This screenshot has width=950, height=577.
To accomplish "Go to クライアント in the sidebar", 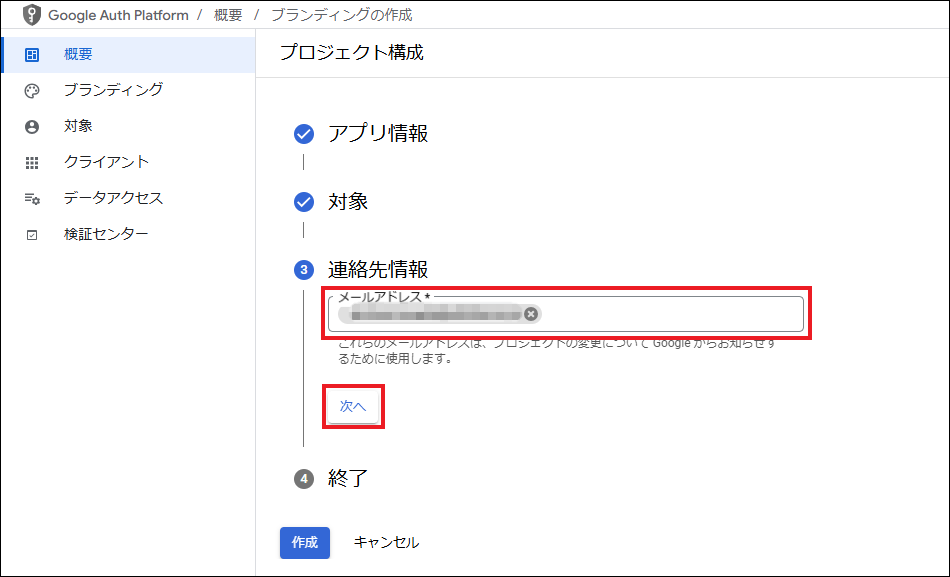I will pyautogui.click(x=106, y=162).
